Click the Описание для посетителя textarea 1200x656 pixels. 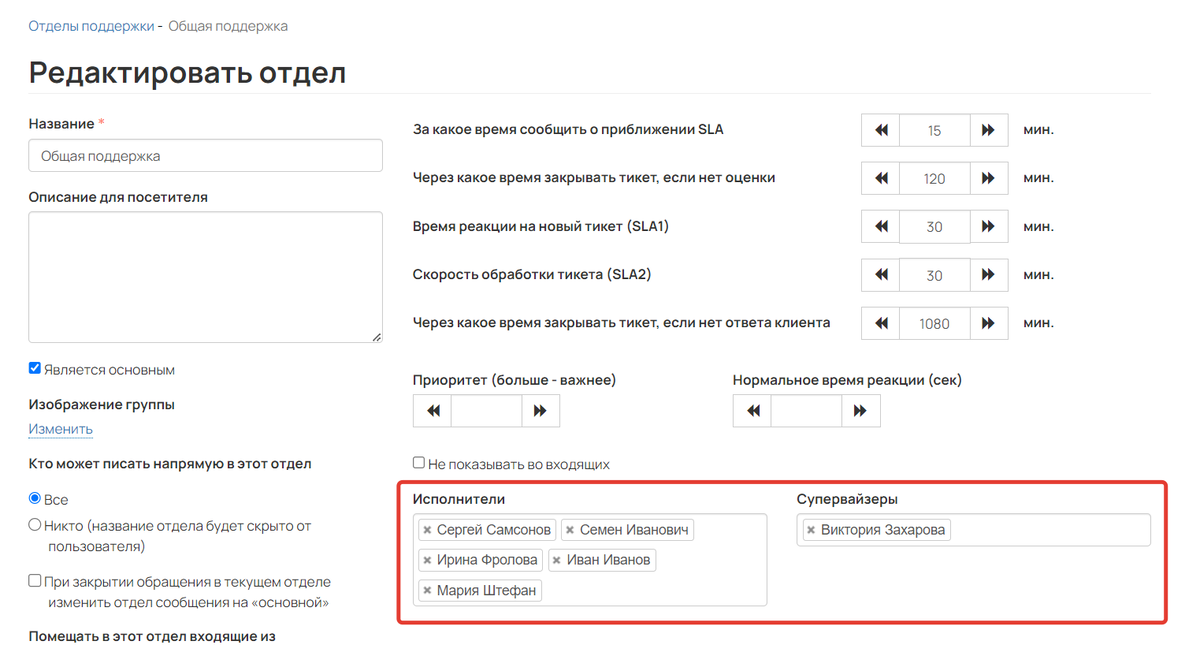click(205, 277)
